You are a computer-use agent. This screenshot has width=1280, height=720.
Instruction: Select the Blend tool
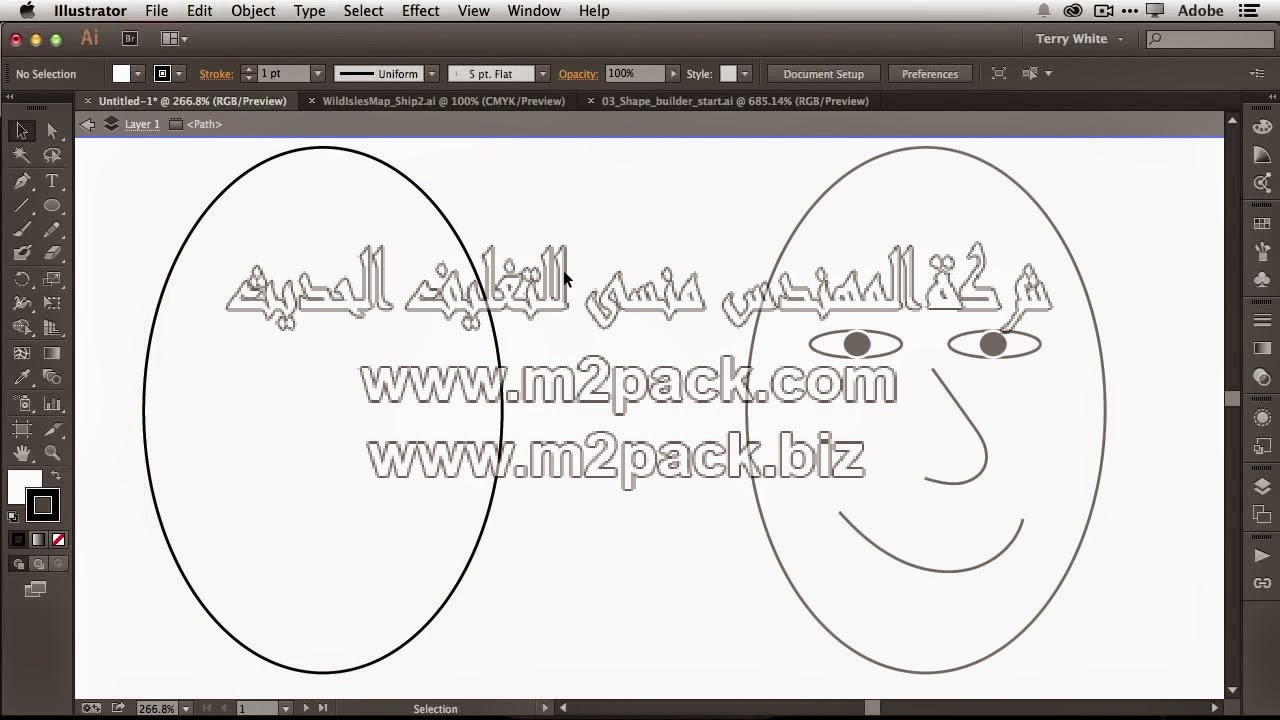point(53,378)
